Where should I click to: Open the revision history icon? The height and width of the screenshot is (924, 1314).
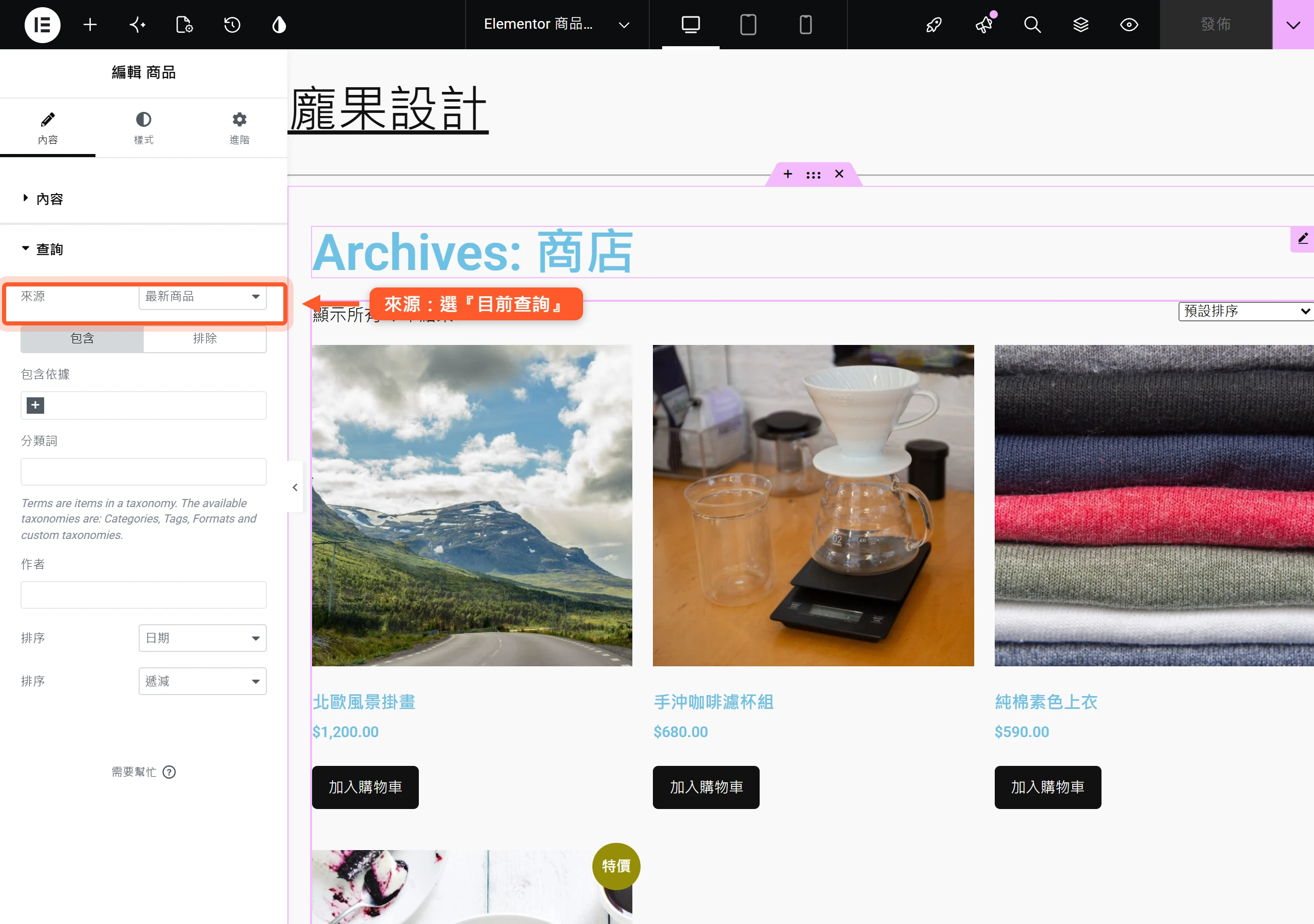click(x=232, y=25)
